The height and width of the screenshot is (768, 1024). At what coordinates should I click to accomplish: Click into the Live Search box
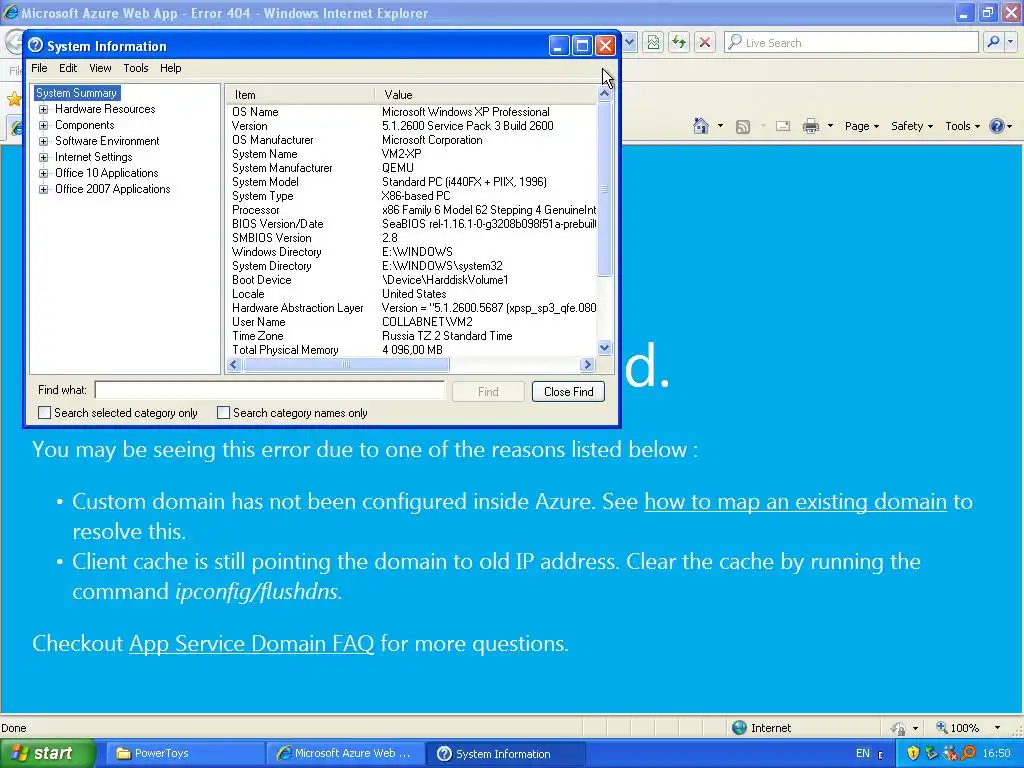[x=852, y=42]
